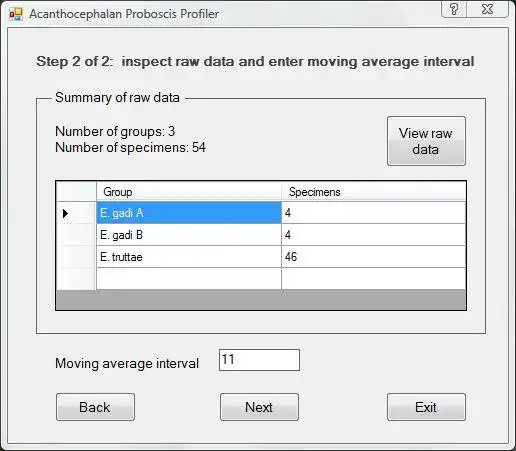Screen dimensions: 516x451
Task: Close the Acanthocephalan Proboscis Profiler window
Action: (487, 9)
